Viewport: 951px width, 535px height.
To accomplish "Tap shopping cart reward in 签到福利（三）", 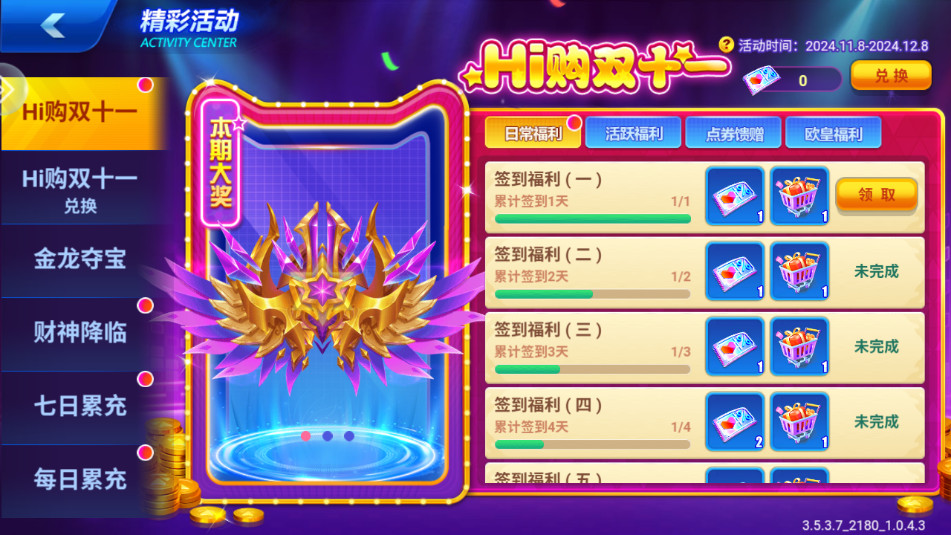I will [799, 346].
